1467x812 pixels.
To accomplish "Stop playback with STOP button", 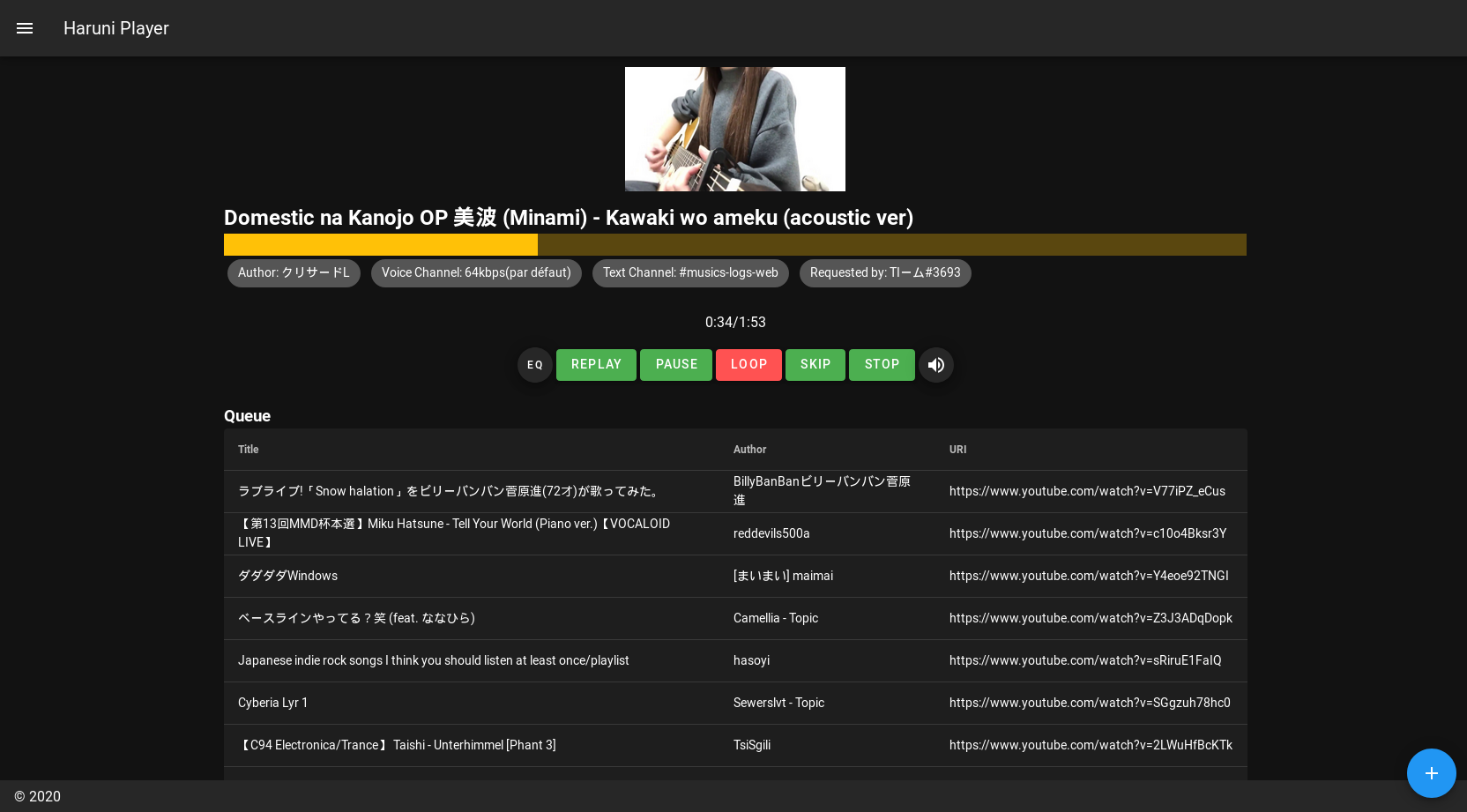I will click(x=882, y=365).
